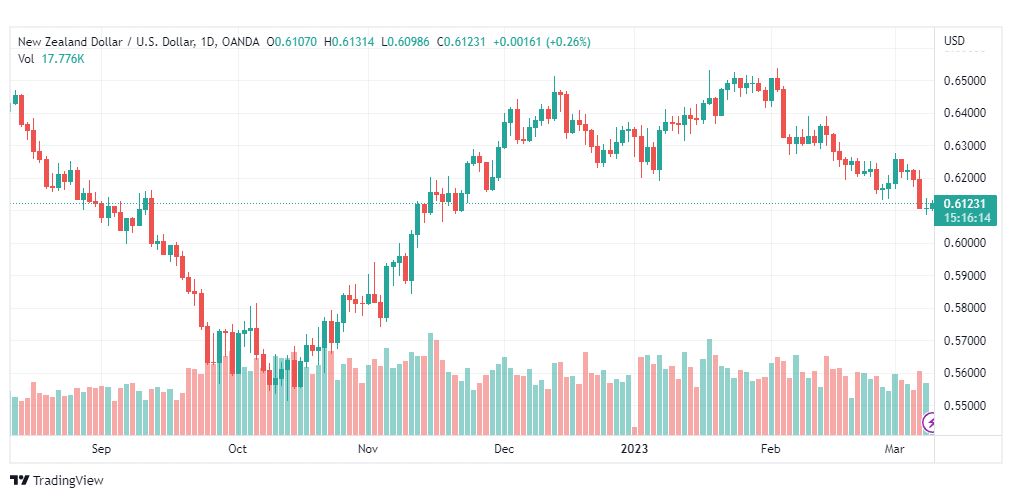
Task: Click the New Zealand Dollar / U.S. Dollar title
Action: click(106, 42)
